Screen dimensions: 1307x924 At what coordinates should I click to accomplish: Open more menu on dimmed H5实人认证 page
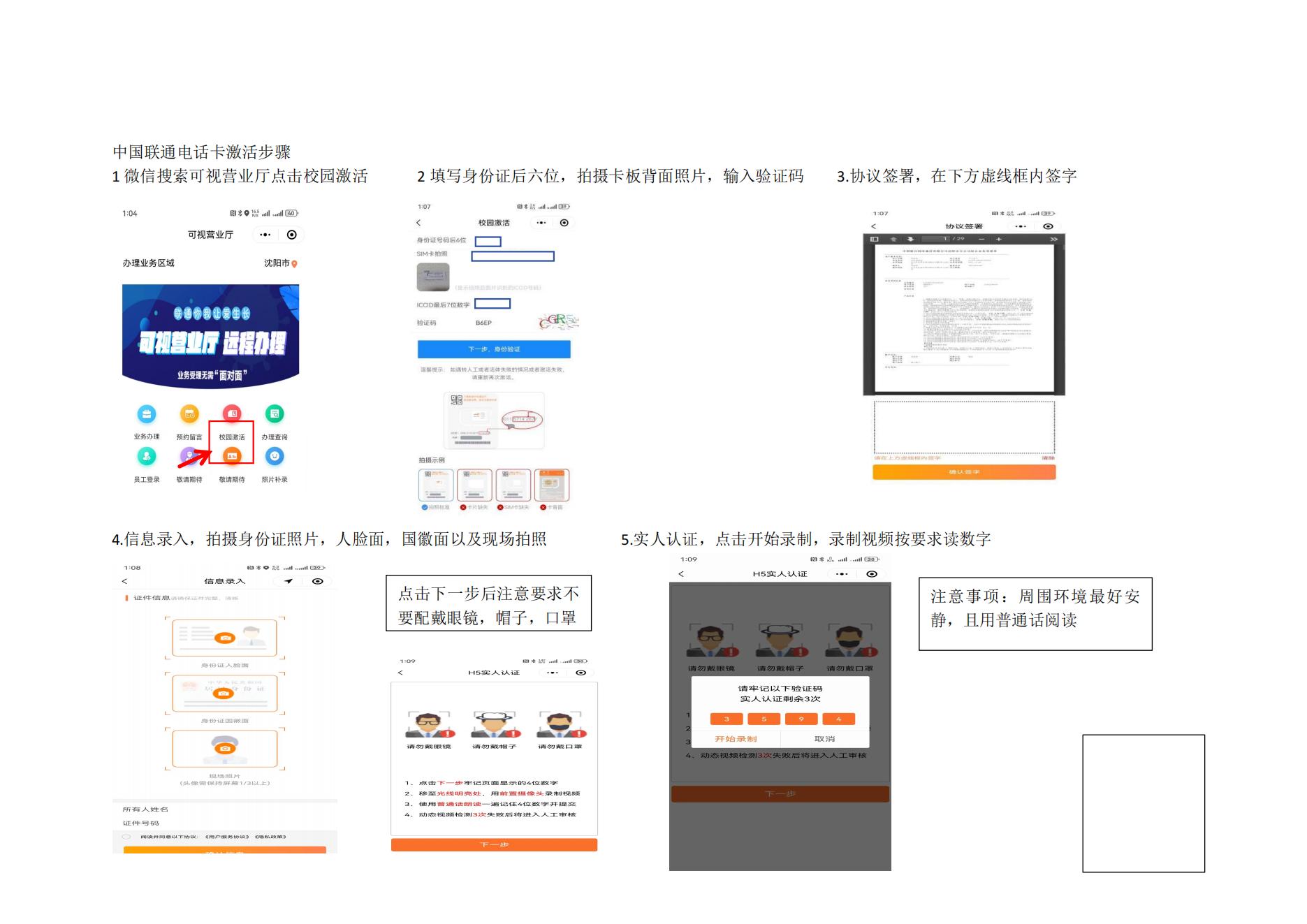[842, 574]
